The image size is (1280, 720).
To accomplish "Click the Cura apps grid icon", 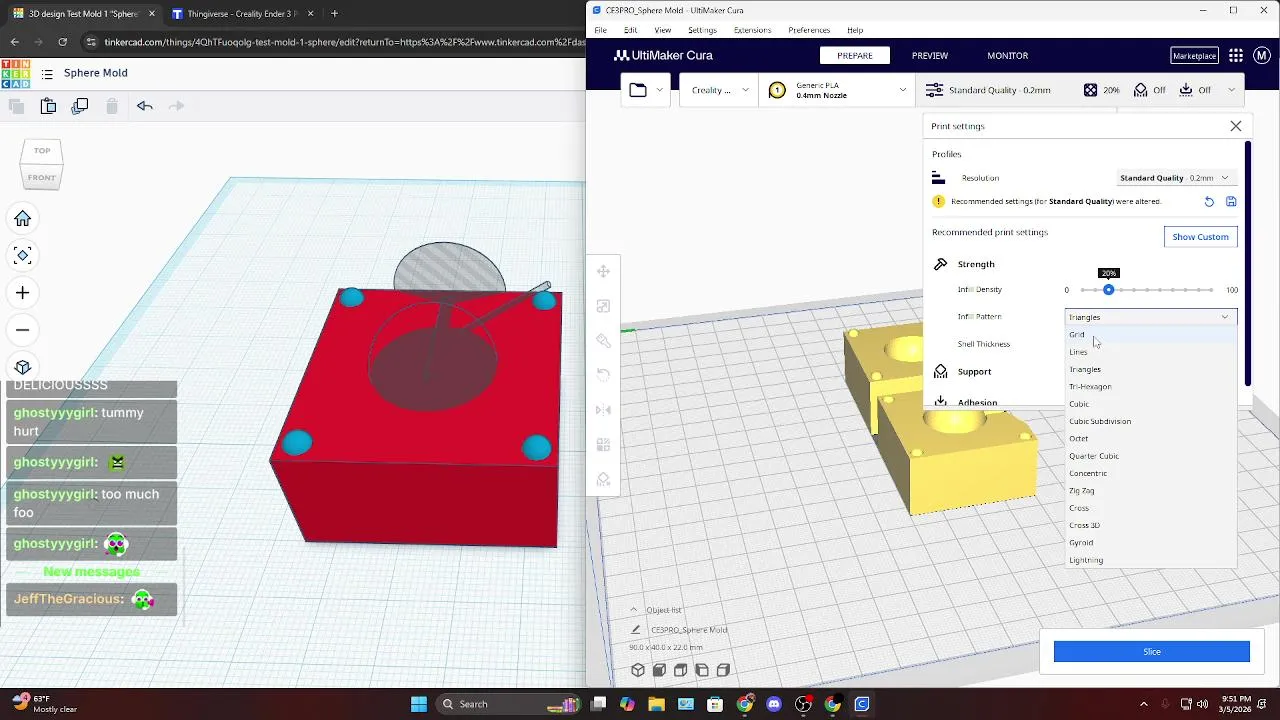I will tap(1236, 56).
